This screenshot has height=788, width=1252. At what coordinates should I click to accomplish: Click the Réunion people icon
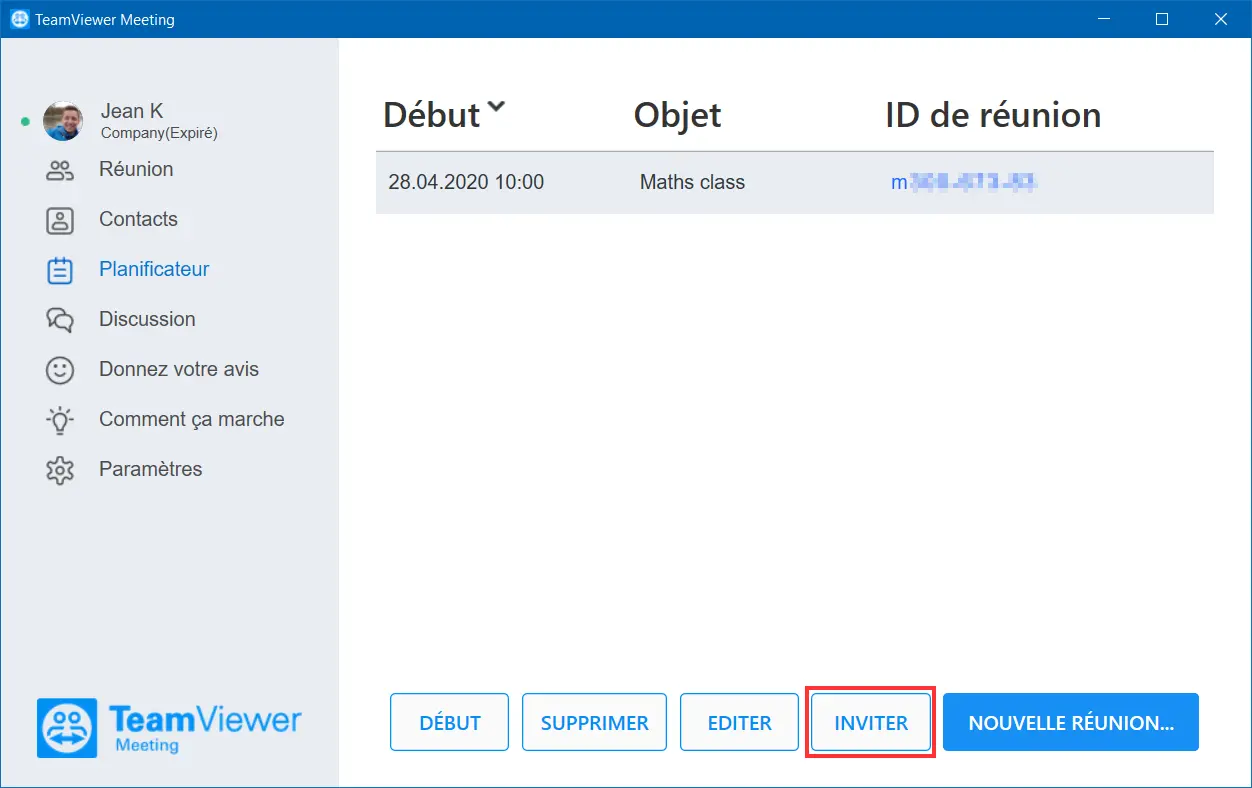60,170
